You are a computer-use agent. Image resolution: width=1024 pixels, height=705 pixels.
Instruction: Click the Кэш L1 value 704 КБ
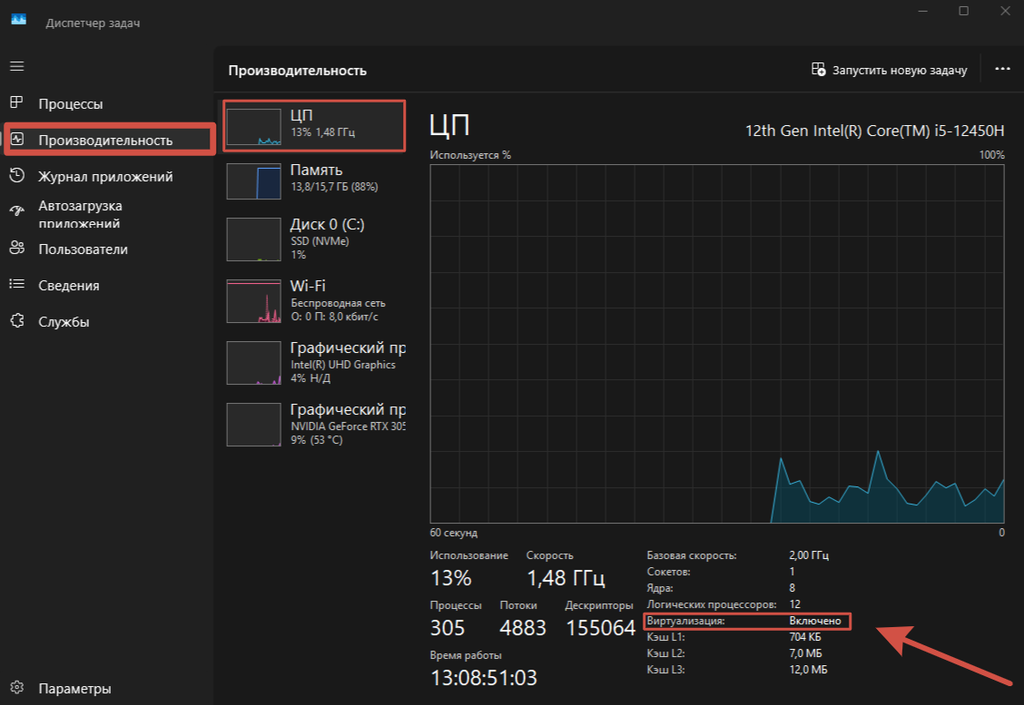click(805, 637)
